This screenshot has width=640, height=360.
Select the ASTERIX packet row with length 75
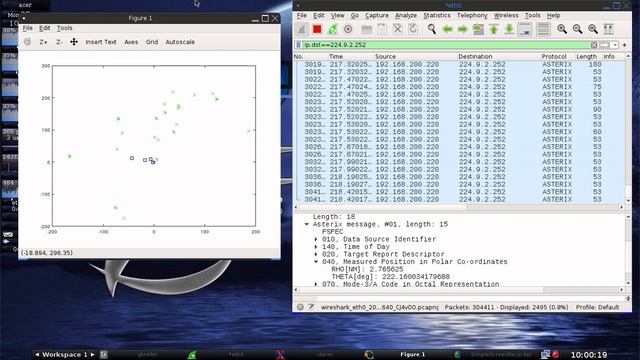[459, 87]
